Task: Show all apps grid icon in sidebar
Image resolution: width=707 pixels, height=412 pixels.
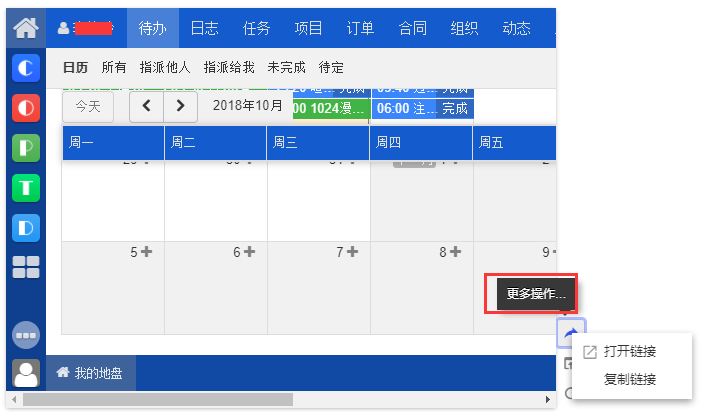Action: click(26, 267)
